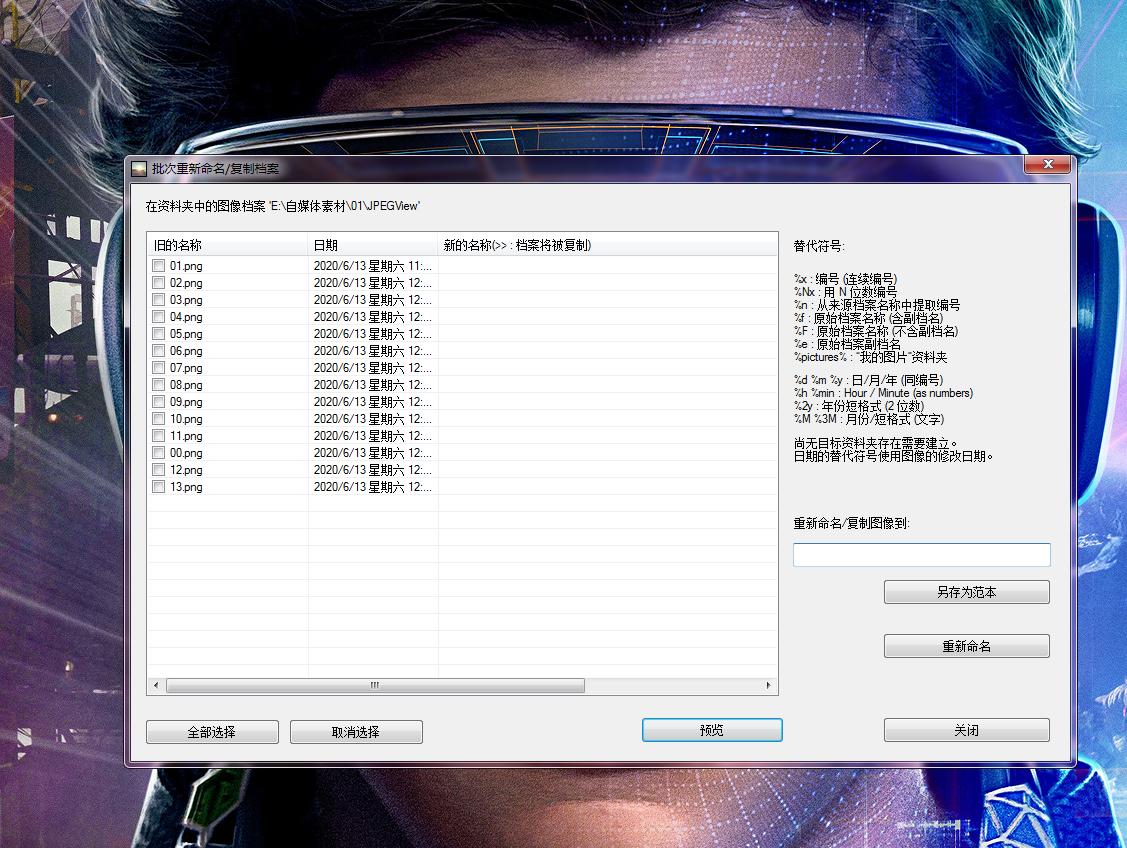Viewport: 1127px width, 848px height.
Task: Click the 预览 (Preview) button
Action: [711, 729]
